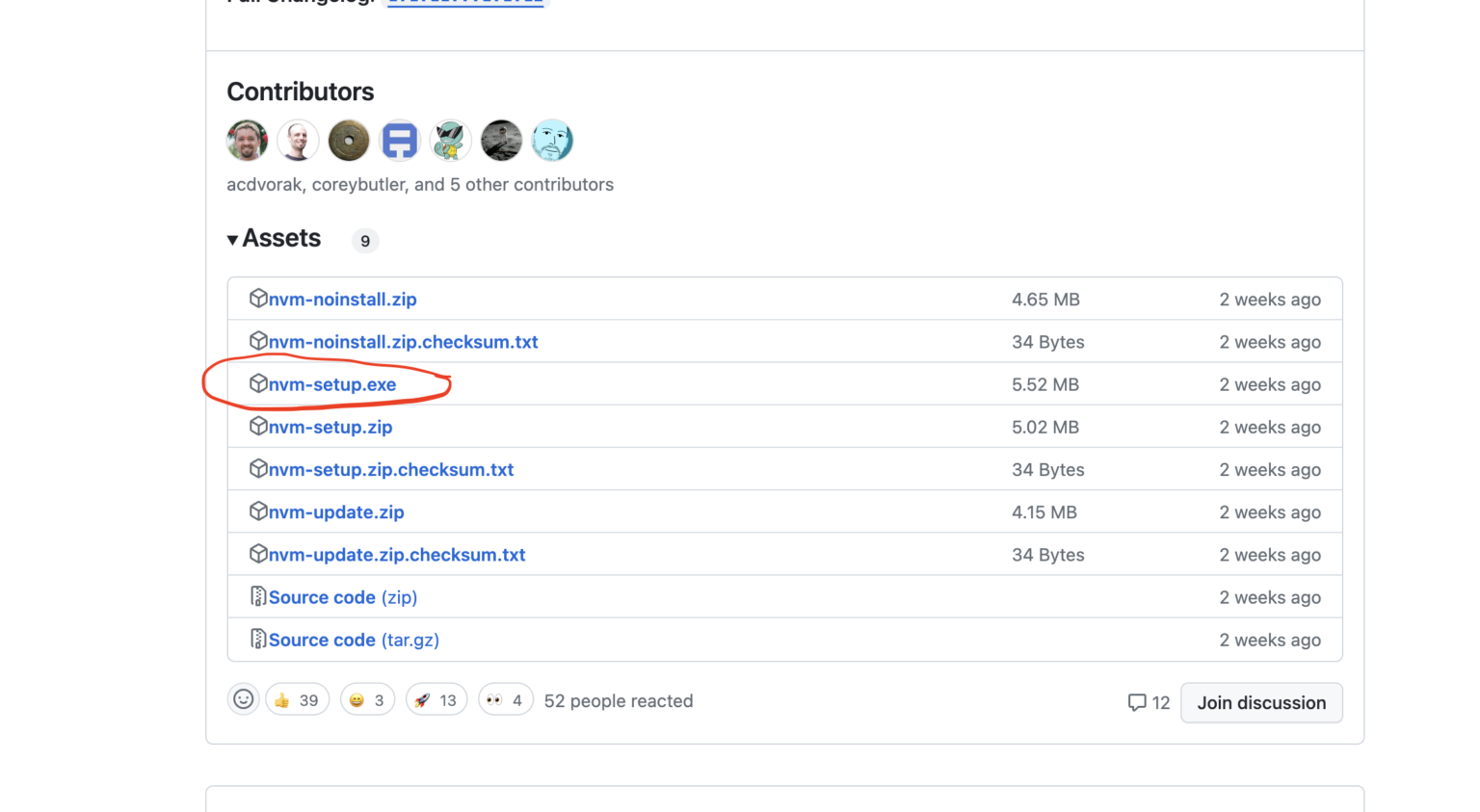Click the package icon beside nvm-noinstall.zip
The width and height of the screenshot is (1480, 812).
click(x=257, y=299)
